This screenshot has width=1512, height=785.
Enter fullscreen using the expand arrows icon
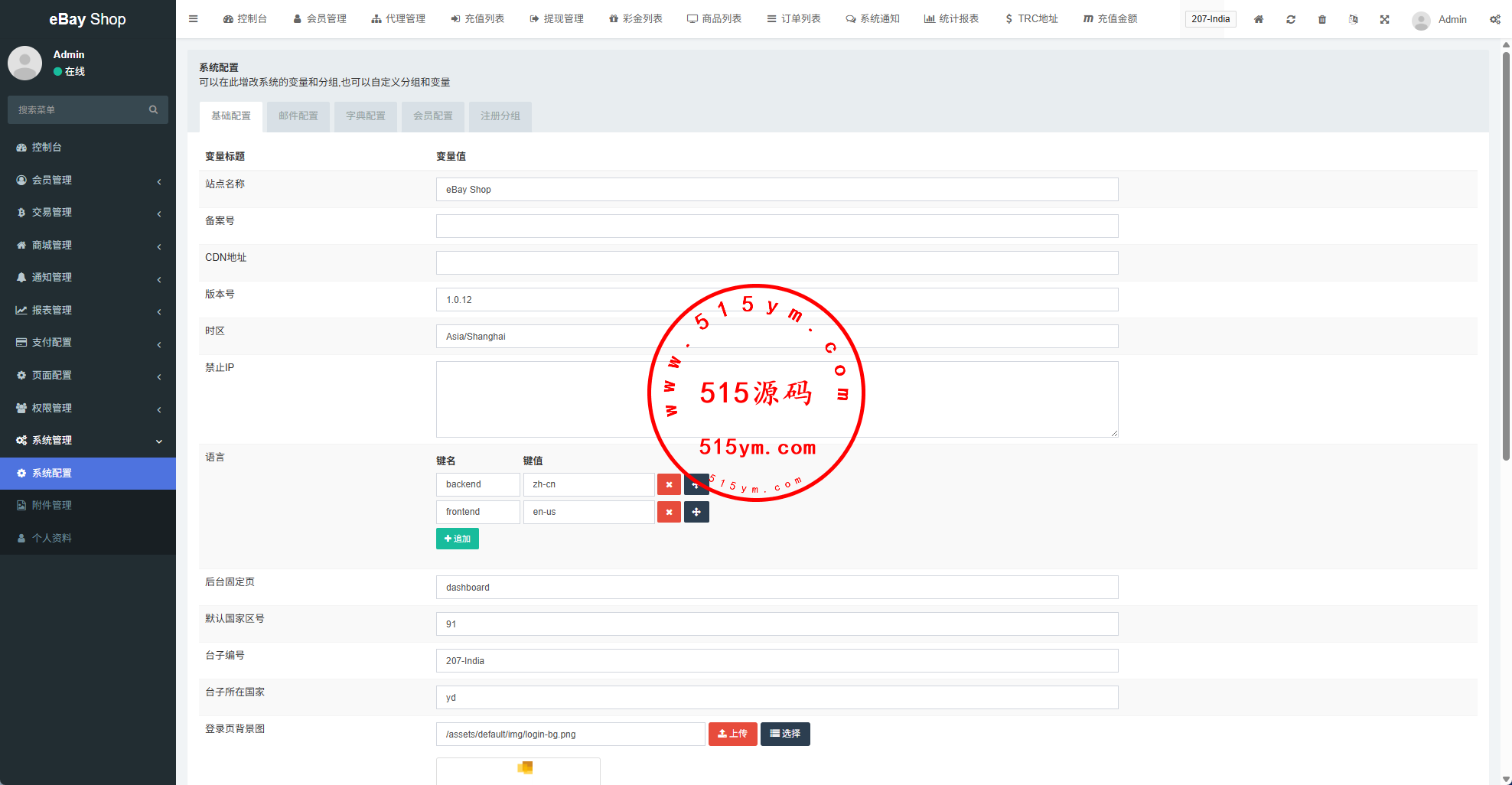pos(1384,19)
